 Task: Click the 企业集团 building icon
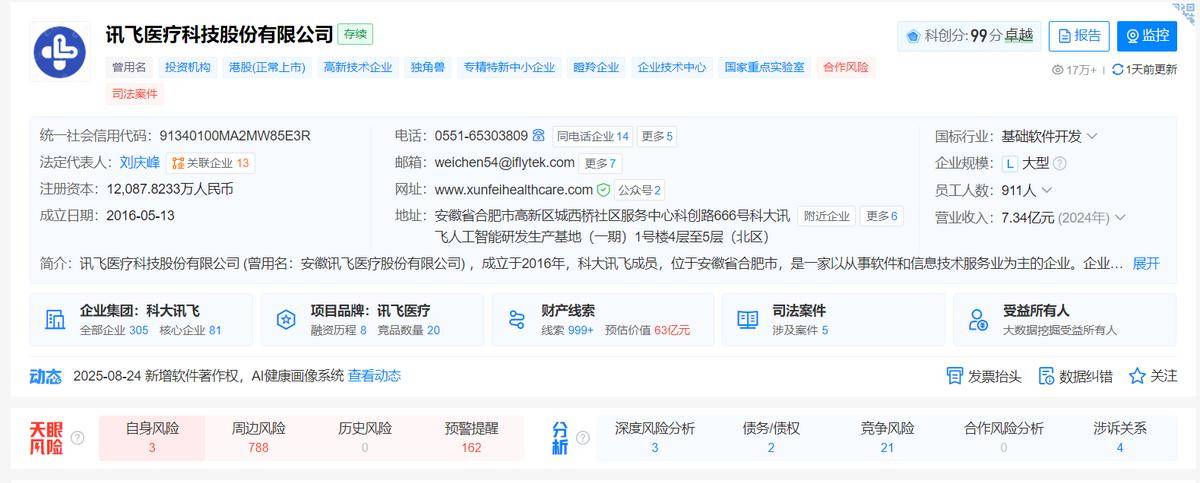55,320
